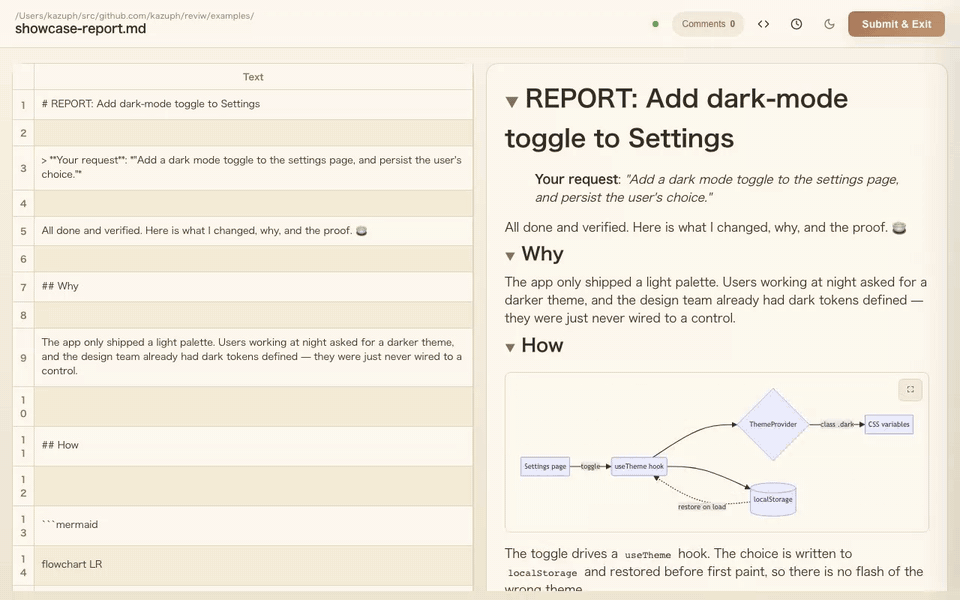Click the toggle edge label in diagram
The height and width of the screenshot is (600, 960).
coord(590,466)
